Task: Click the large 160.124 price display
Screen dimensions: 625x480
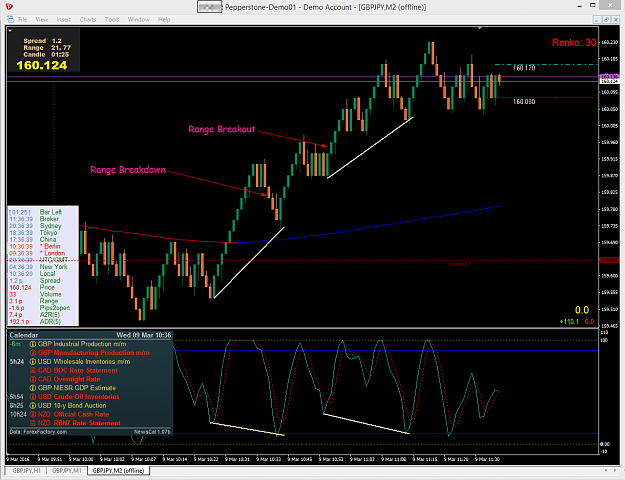Action: [42, 65]
